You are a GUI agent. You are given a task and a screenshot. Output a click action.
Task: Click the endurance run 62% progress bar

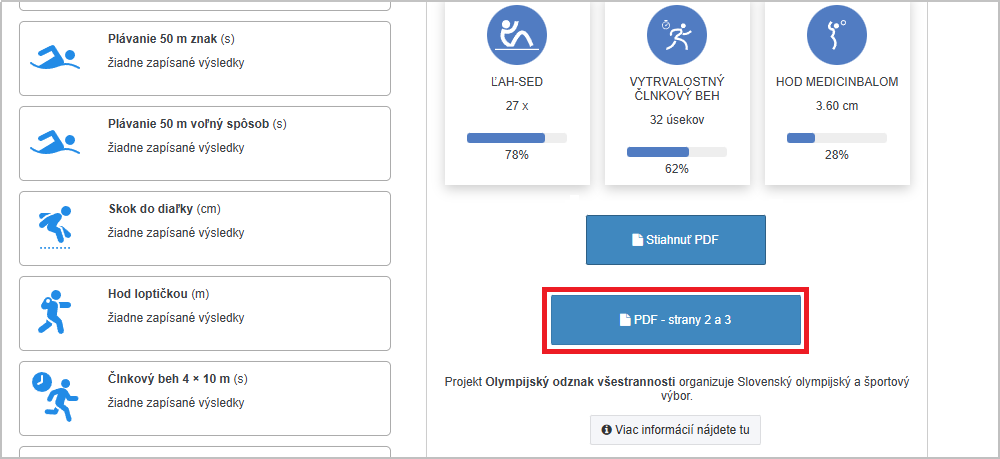pos(676,152)
